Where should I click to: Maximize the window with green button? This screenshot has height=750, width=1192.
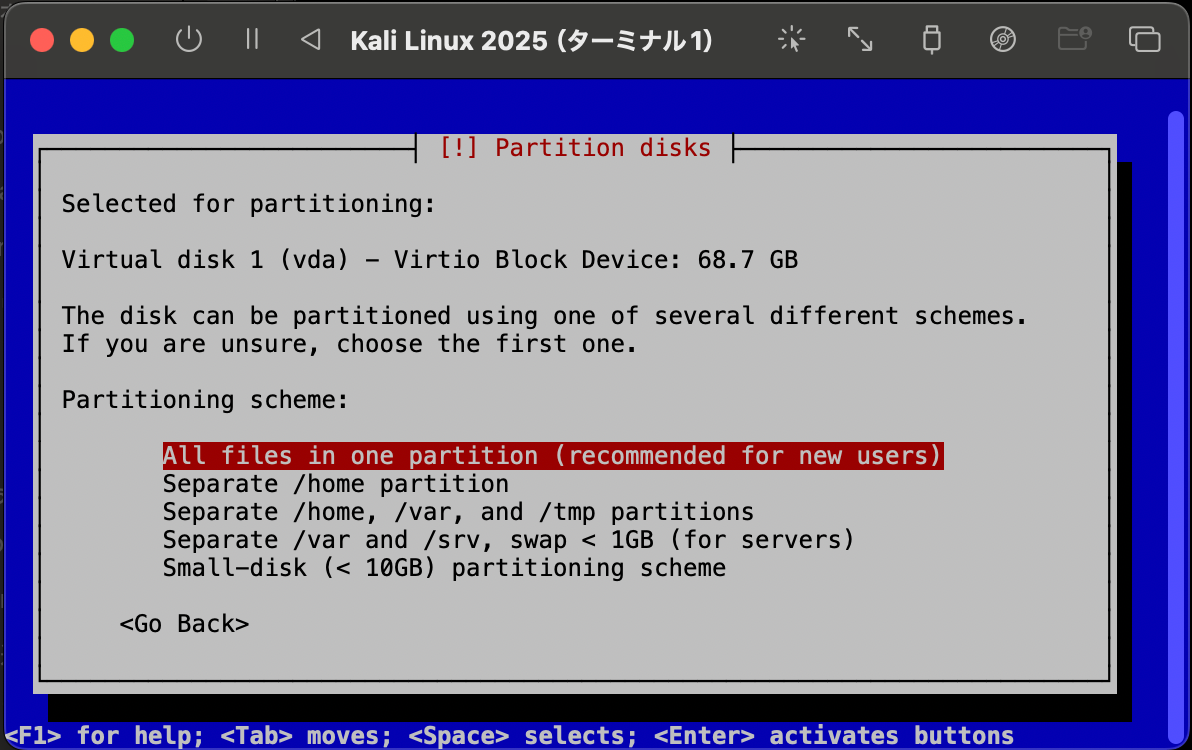[x=122, y=40]
